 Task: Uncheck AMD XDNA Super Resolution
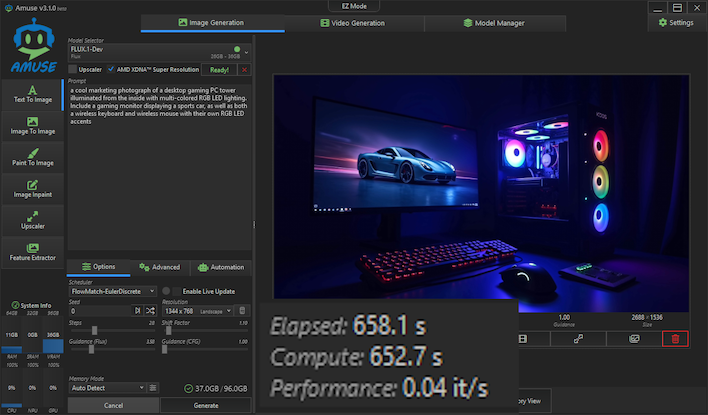[x=111, y=70]
